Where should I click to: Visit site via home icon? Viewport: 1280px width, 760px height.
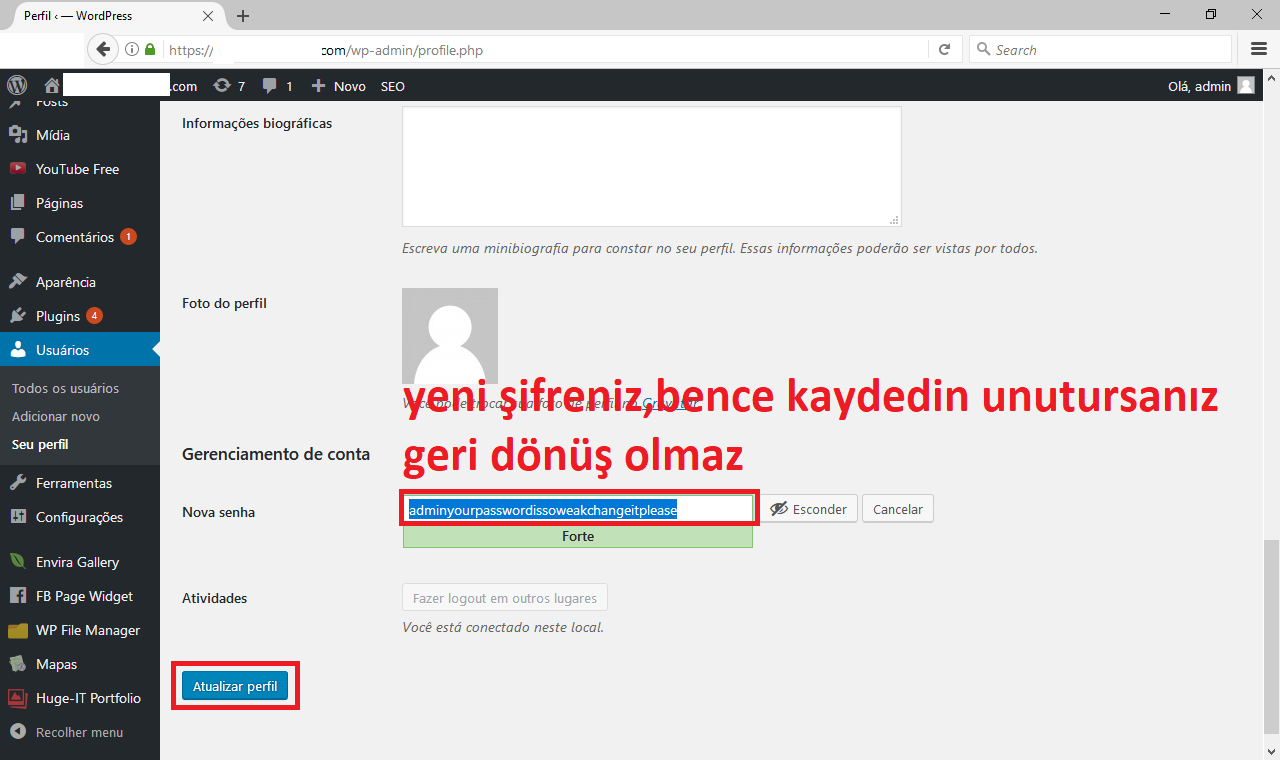coord(52,86)
